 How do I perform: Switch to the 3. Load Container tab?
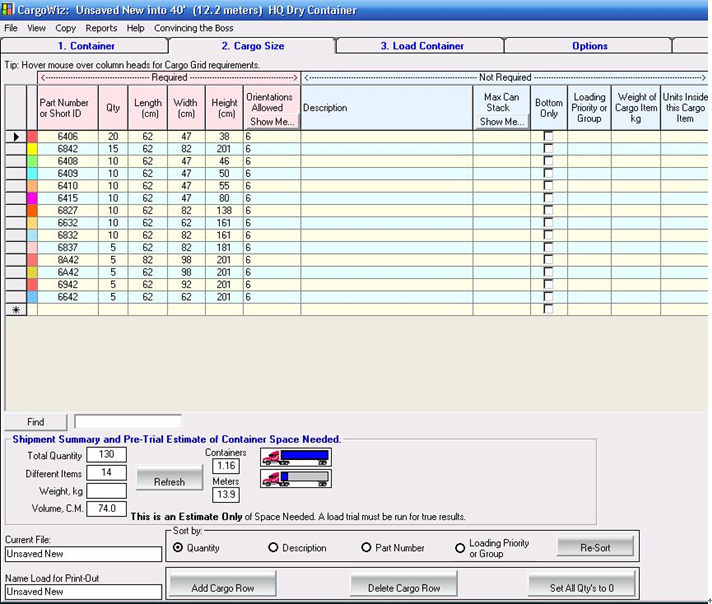421,46
